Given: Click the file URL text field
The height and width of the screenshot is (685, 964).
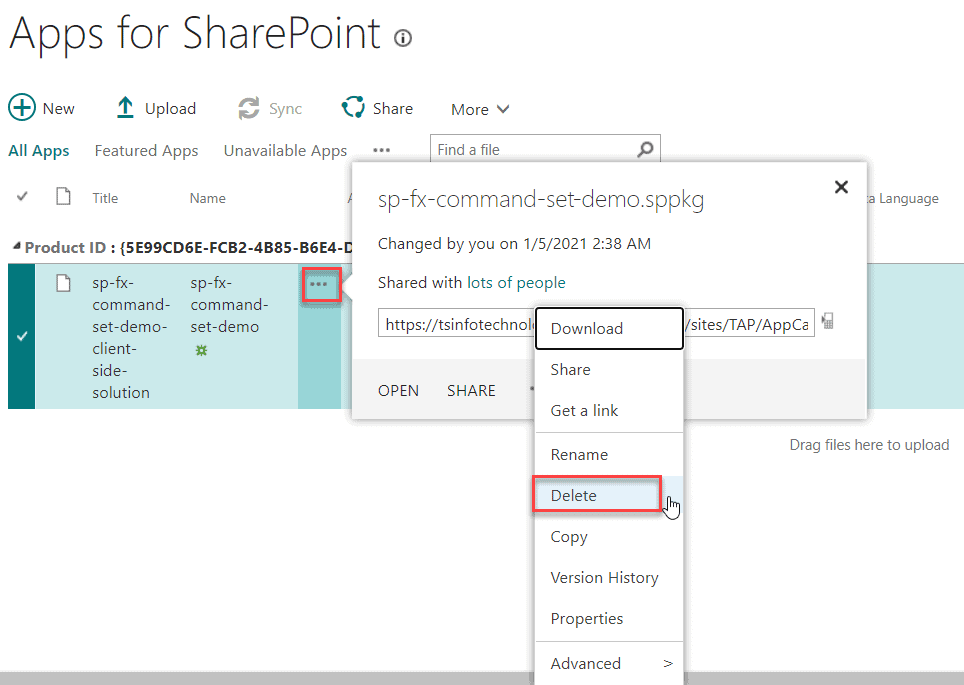Looking at the screenshot, I should [596, 324].
